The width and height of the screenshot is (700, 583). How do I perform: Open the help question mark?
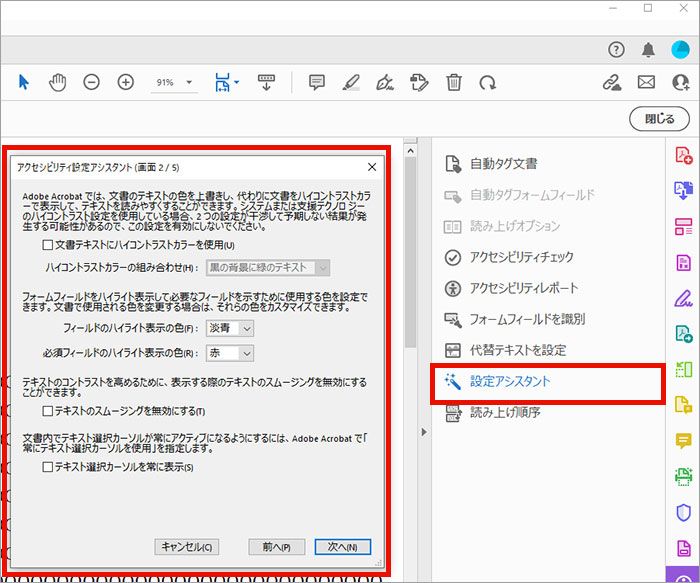pos(616,50)
